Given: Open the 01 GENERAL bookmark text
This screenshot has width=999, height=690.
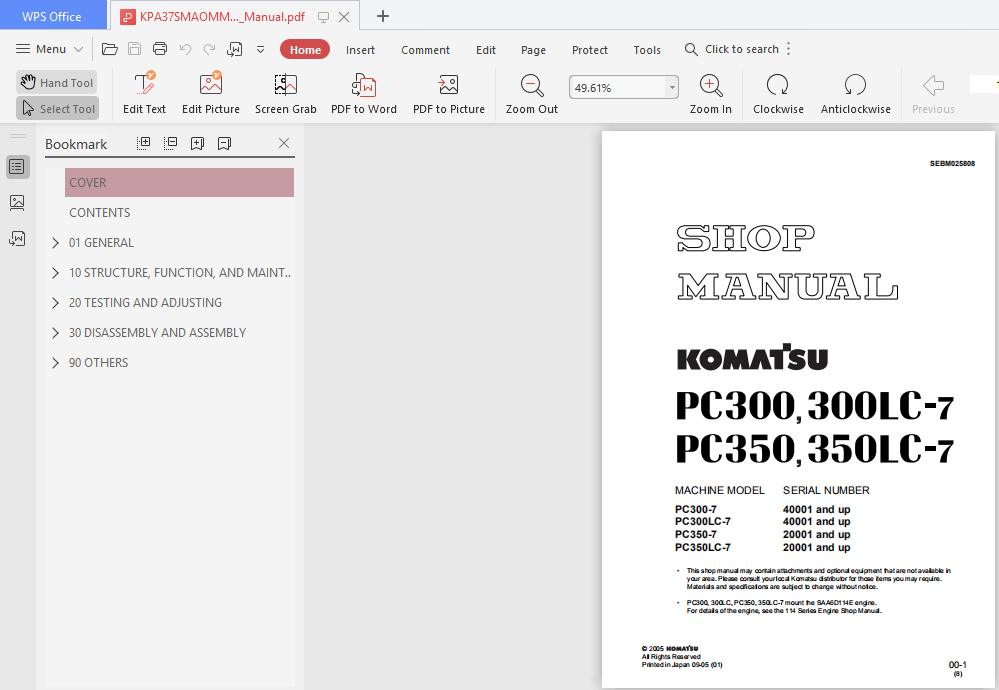Looking at the screenshot, I should 101,243.
